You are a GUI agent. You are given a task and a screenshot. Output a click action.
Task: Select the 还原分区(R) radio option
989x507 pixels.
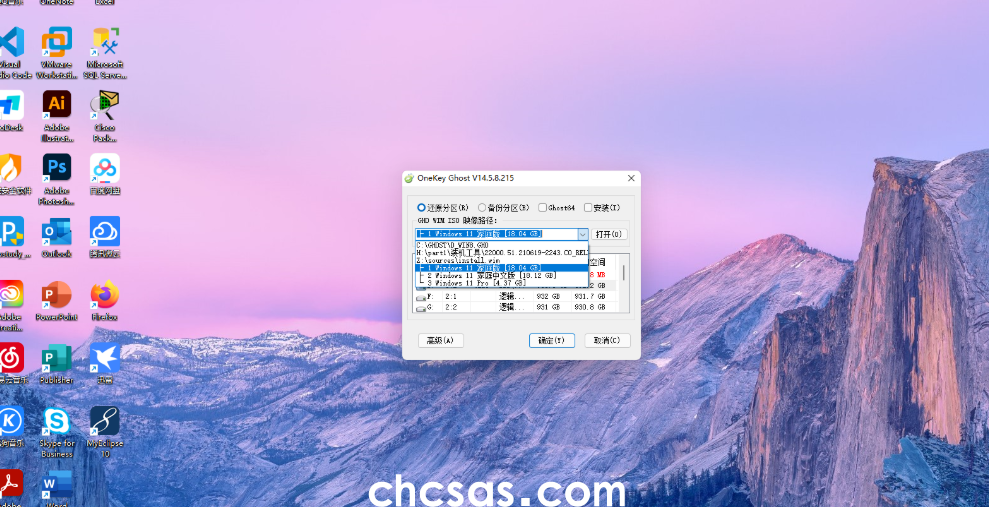[x=443, y=207]
